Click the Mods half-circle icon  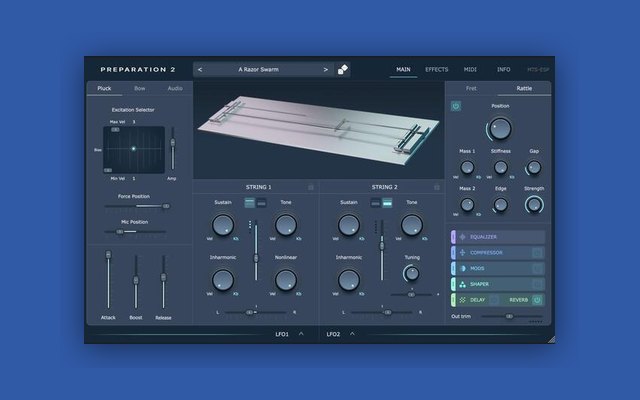click(x=462, y=269)
